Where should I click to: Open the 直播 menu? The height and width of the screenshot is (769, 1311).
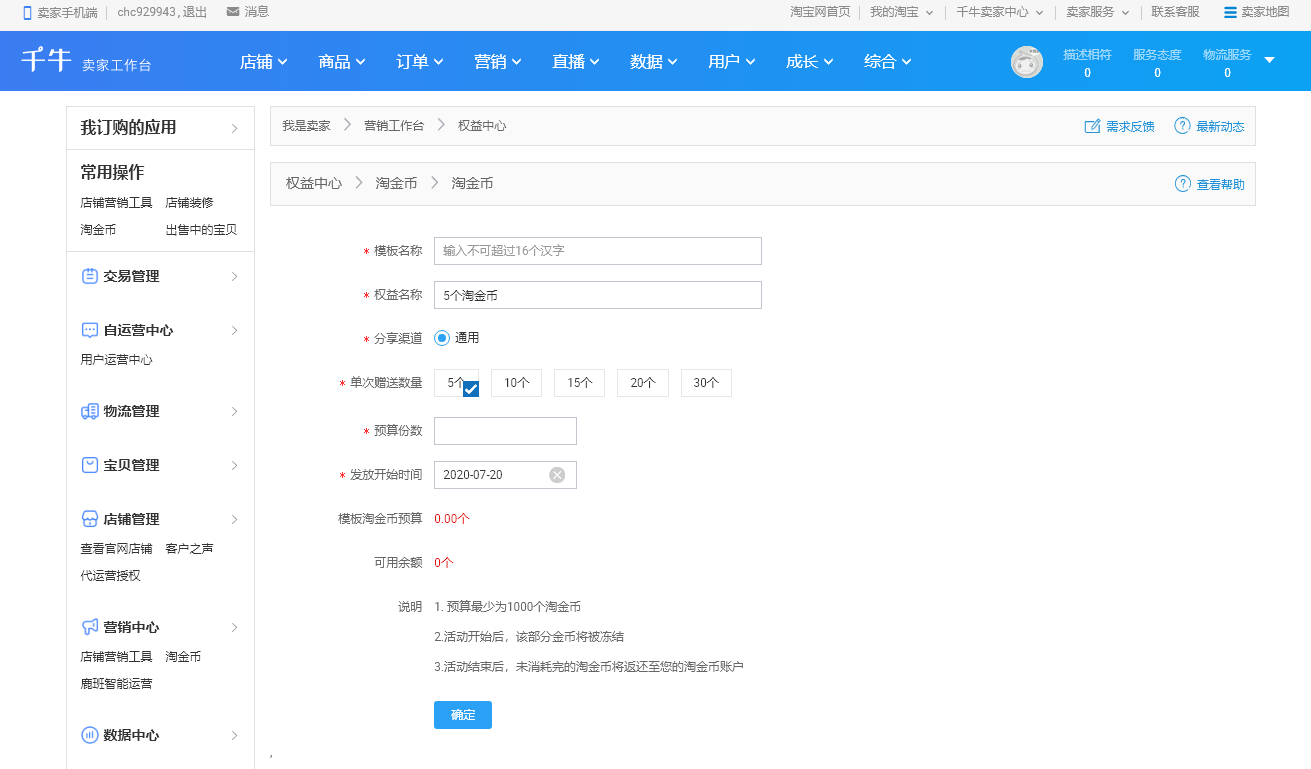click(x=576, y=61)
